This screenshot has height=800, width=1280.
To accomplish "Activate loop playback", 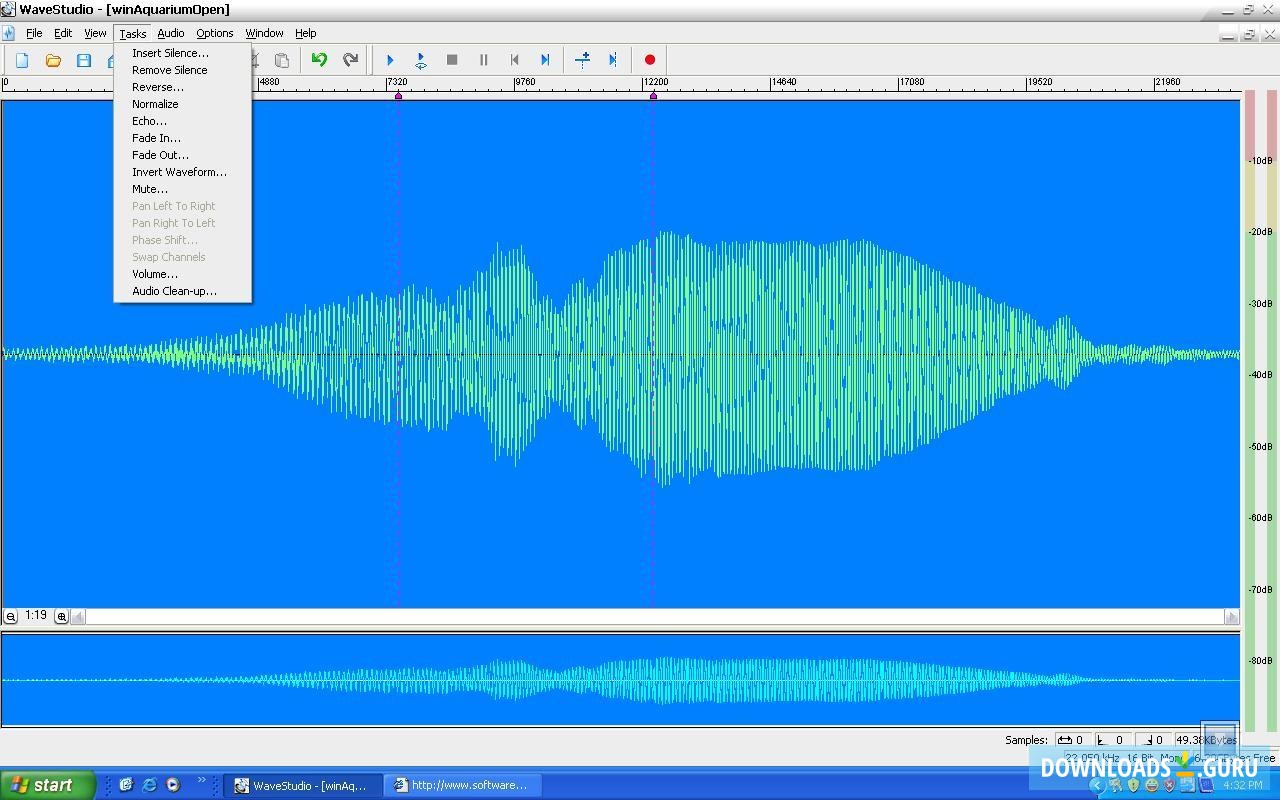I will click(x=420, y=60).
